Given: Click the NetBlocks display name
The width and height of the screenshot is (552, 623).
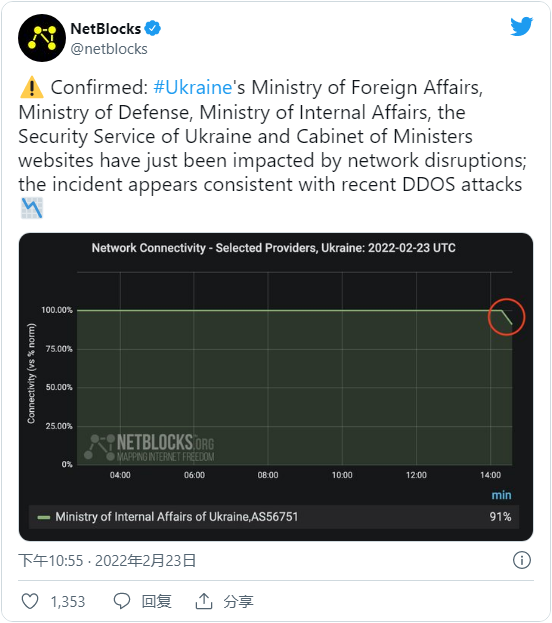Looking at the screenshot, I should tap(106, 29).
